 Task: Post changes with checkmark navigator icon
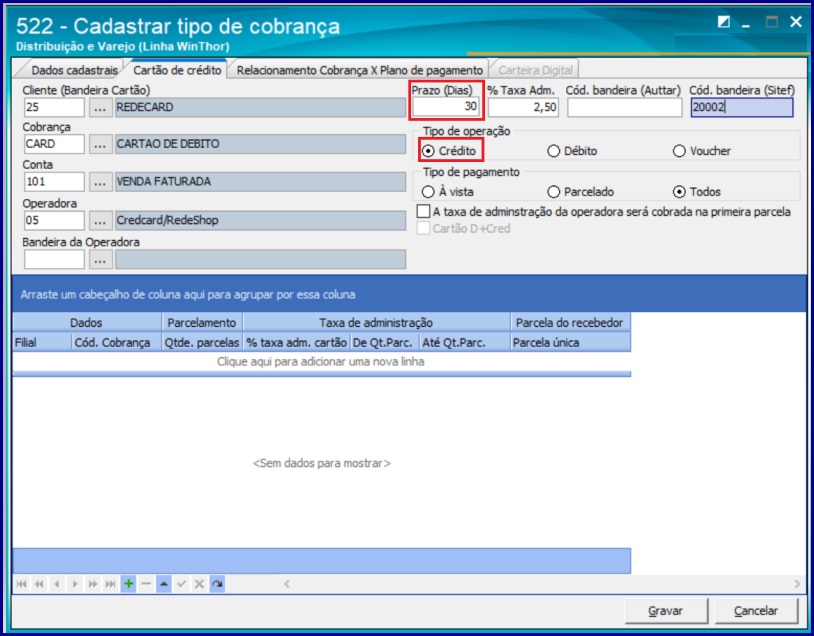(181, 584)
